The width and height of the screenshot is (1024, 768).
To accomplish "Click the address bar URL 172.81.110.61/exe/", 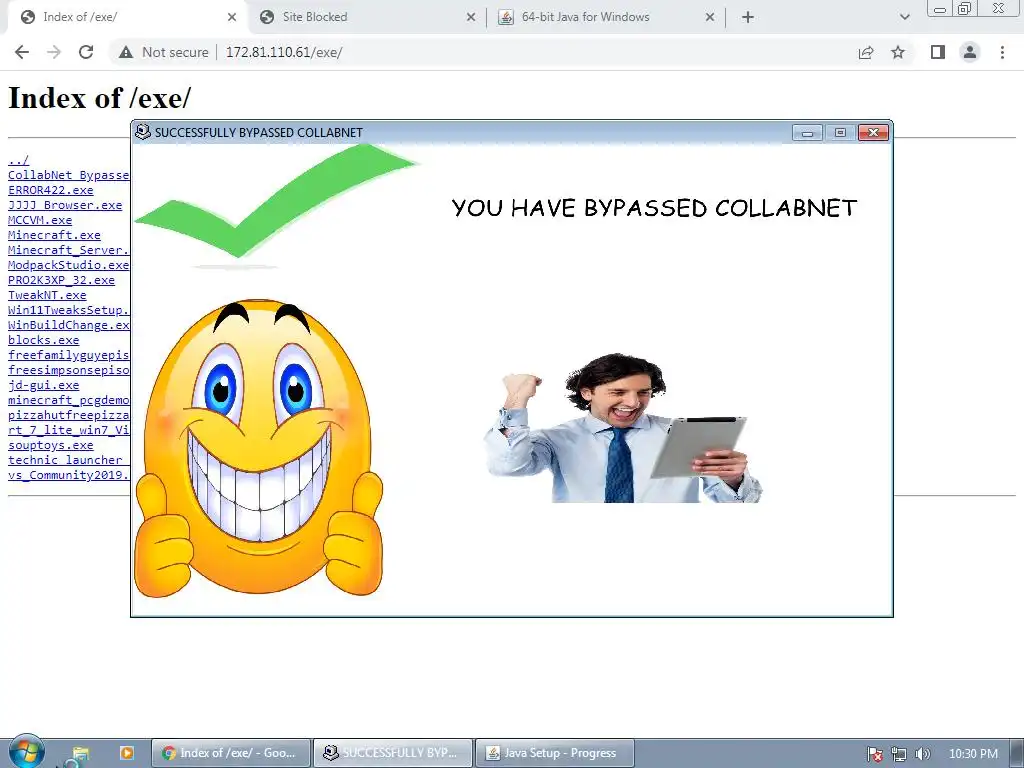I will (284, 52).
